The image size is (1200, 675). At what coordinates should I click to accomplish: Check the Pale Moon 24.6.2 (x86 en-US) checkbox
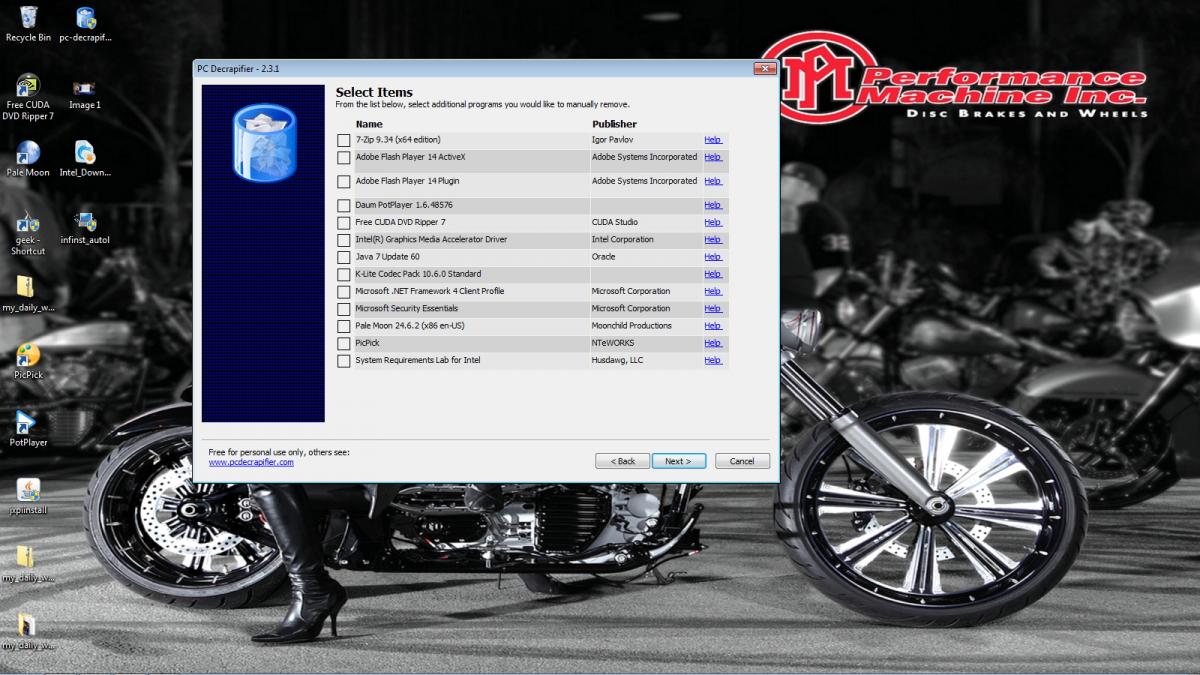point(344,327)
